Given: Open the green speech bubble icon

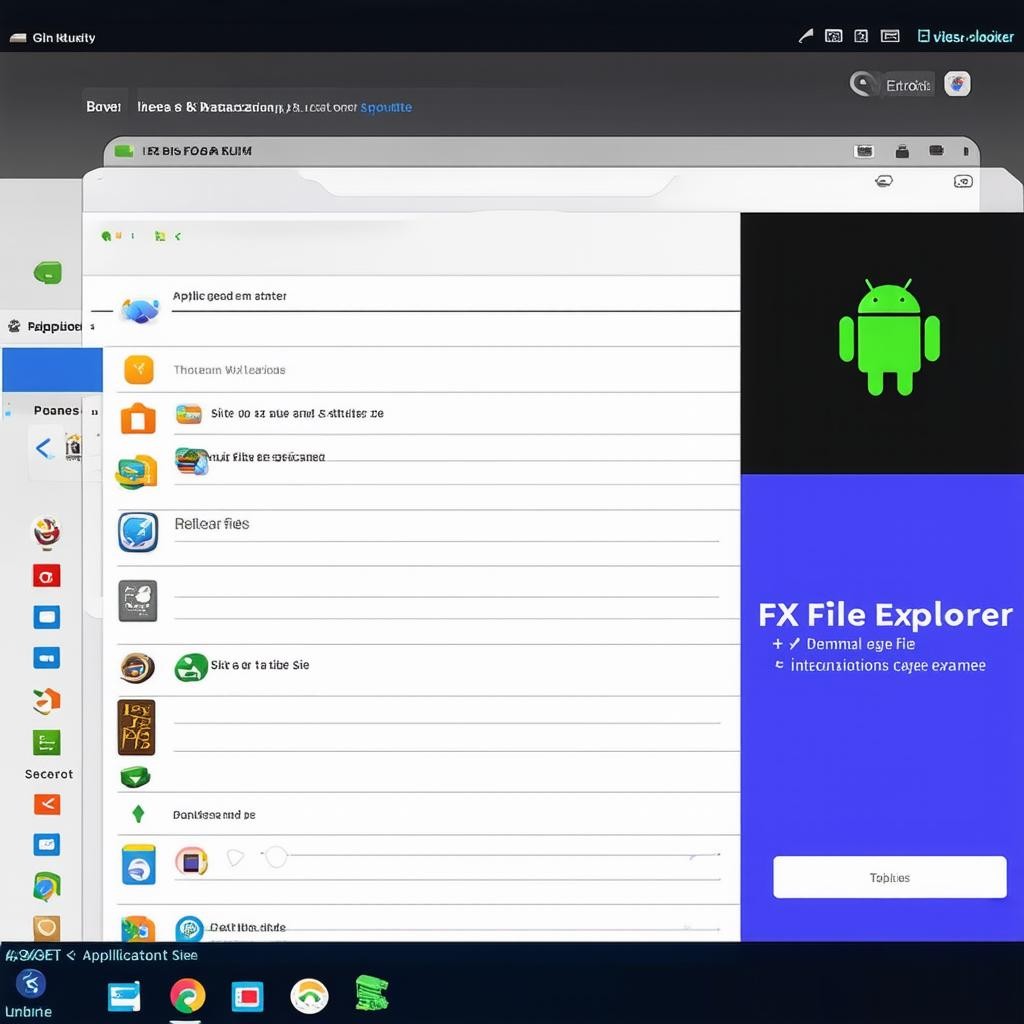Looking at the screenshot, I should click(47, 272).
